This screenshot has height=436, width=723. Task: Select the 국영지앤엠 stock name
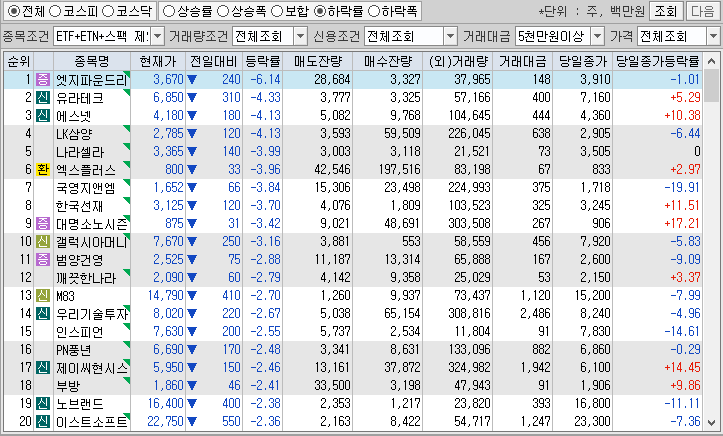85,188
